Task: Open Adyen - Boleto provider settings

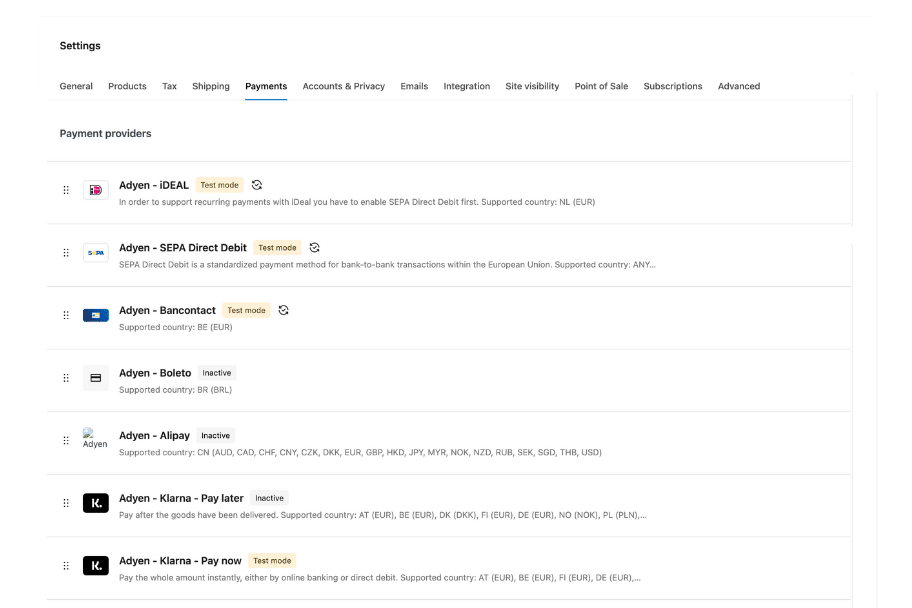Action: [x=155, y=373]
